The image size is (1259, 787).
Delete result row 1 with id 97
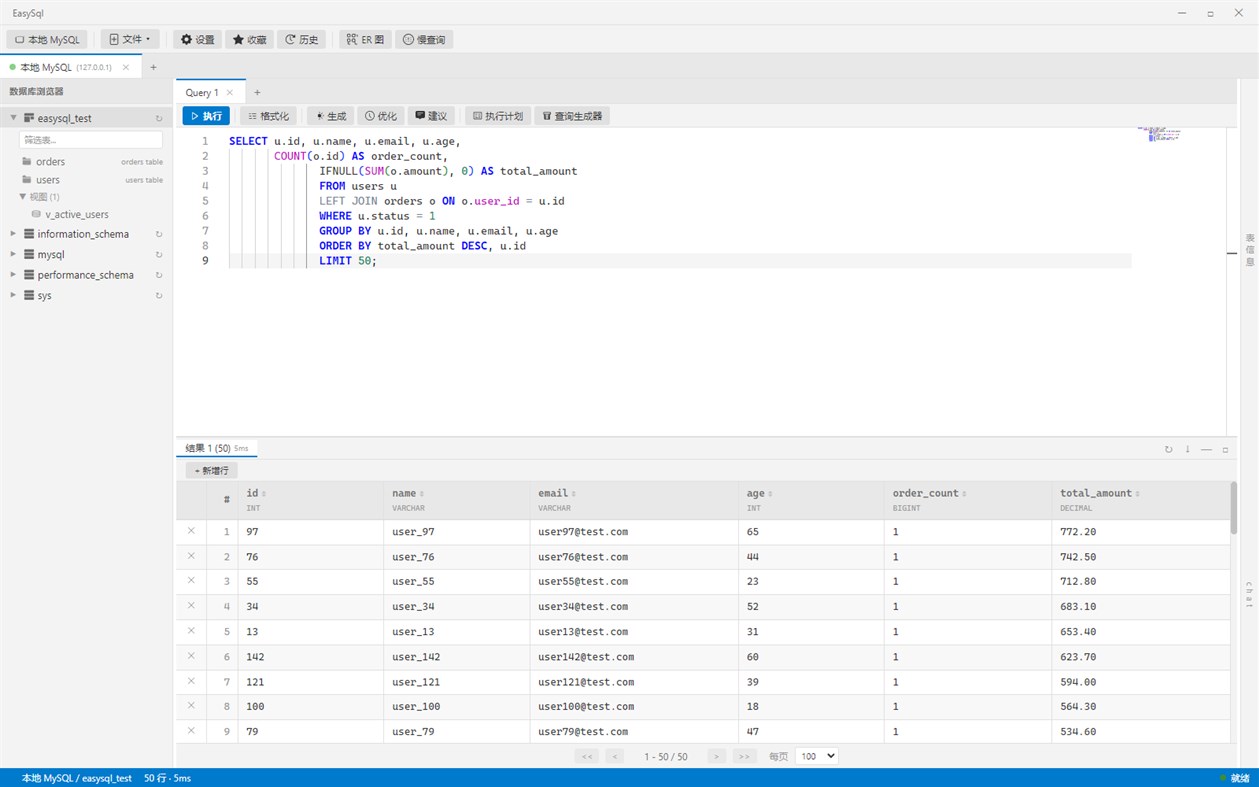tap(191, 531)
